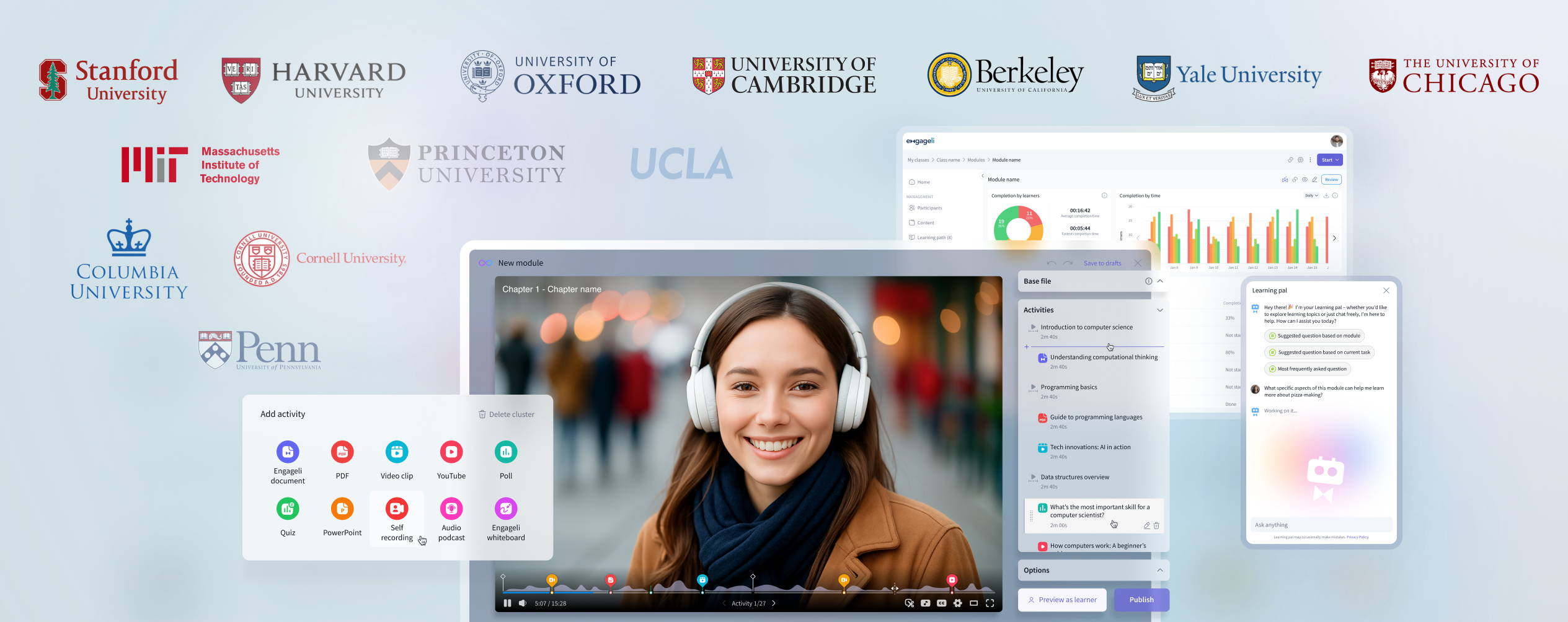
Task: Open video player settings gear
Action: point(957,603)
